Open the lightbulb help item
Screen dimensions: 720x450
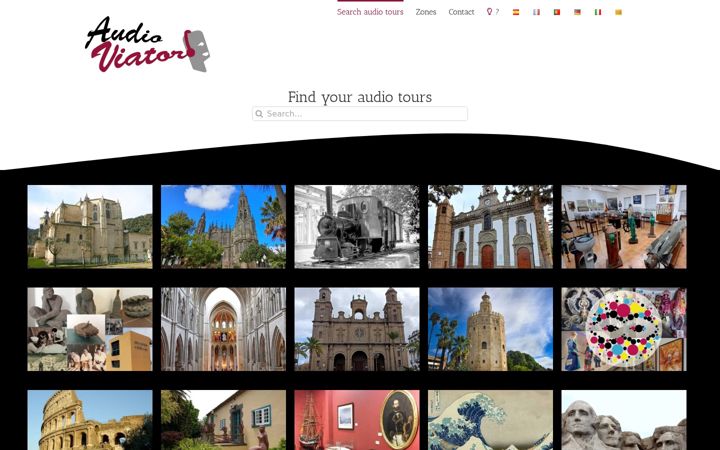(x=492, y=12)
